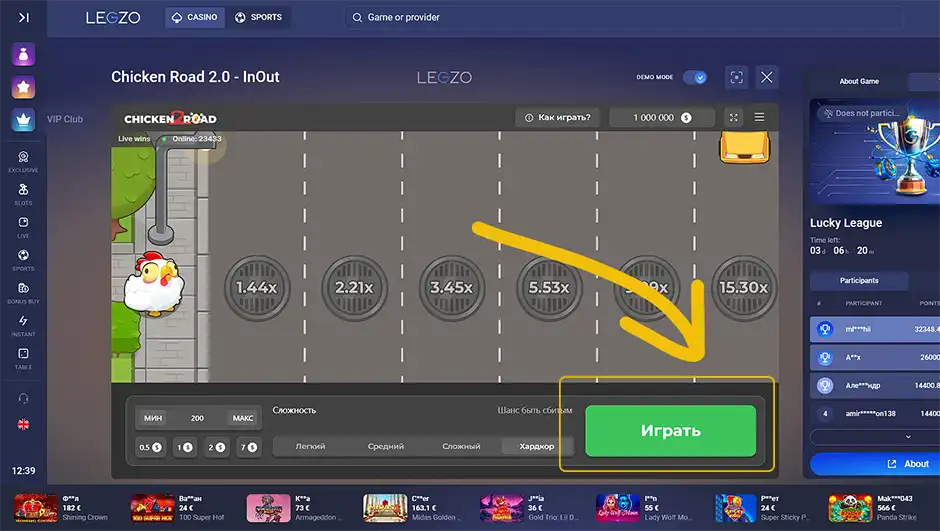Image resolution: width=940 pixels, height=531 pixels.
Task: Switch to the Participants tab
Action: pos(859,280)
